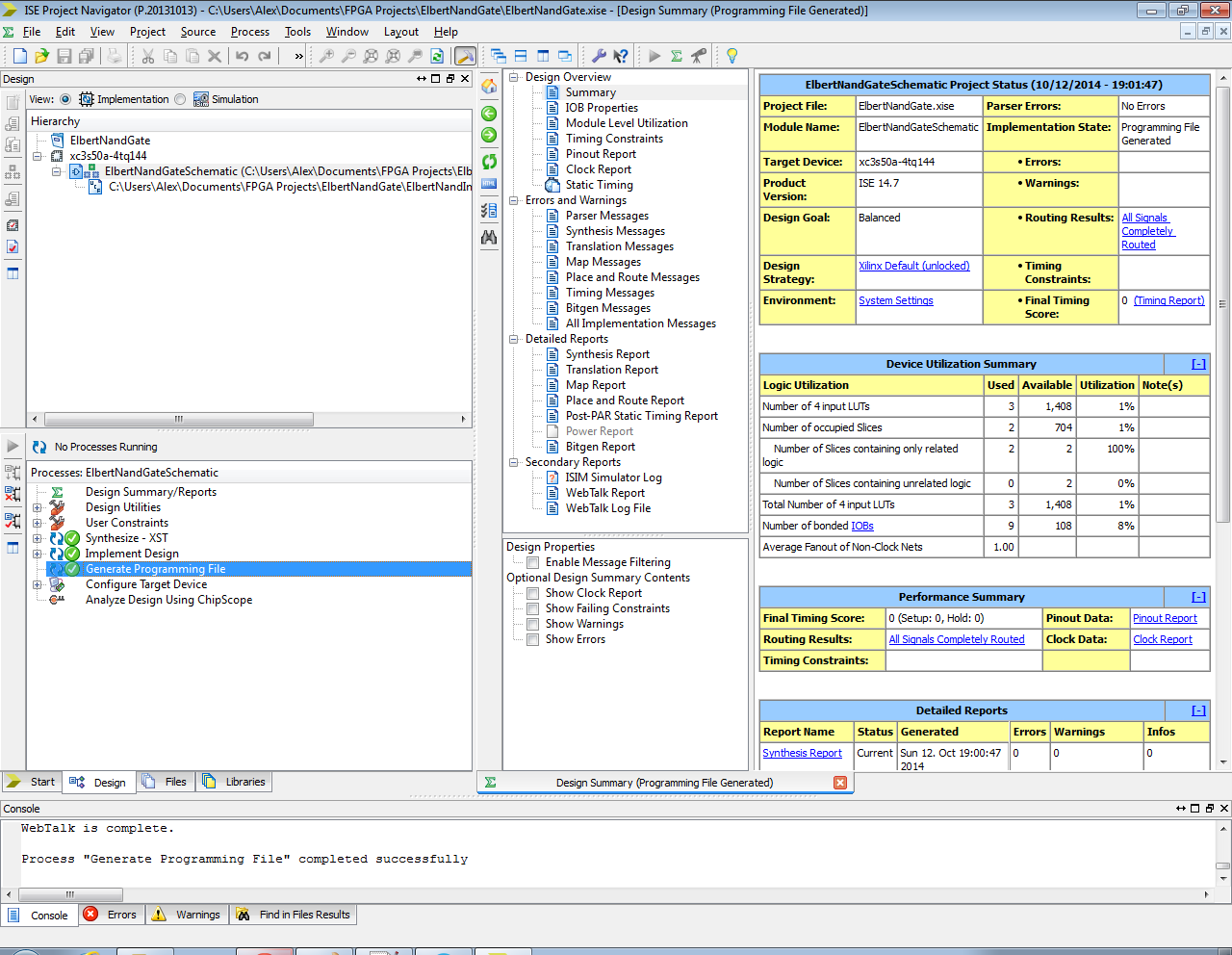Open the Process menu
Viewport: 1232px width, 955px height.
(249, 32)
